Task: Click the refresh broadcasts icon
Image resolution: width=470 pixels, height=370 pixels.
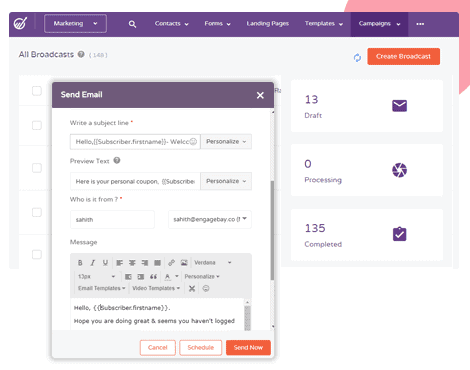Action: click(x=357, y=58)
